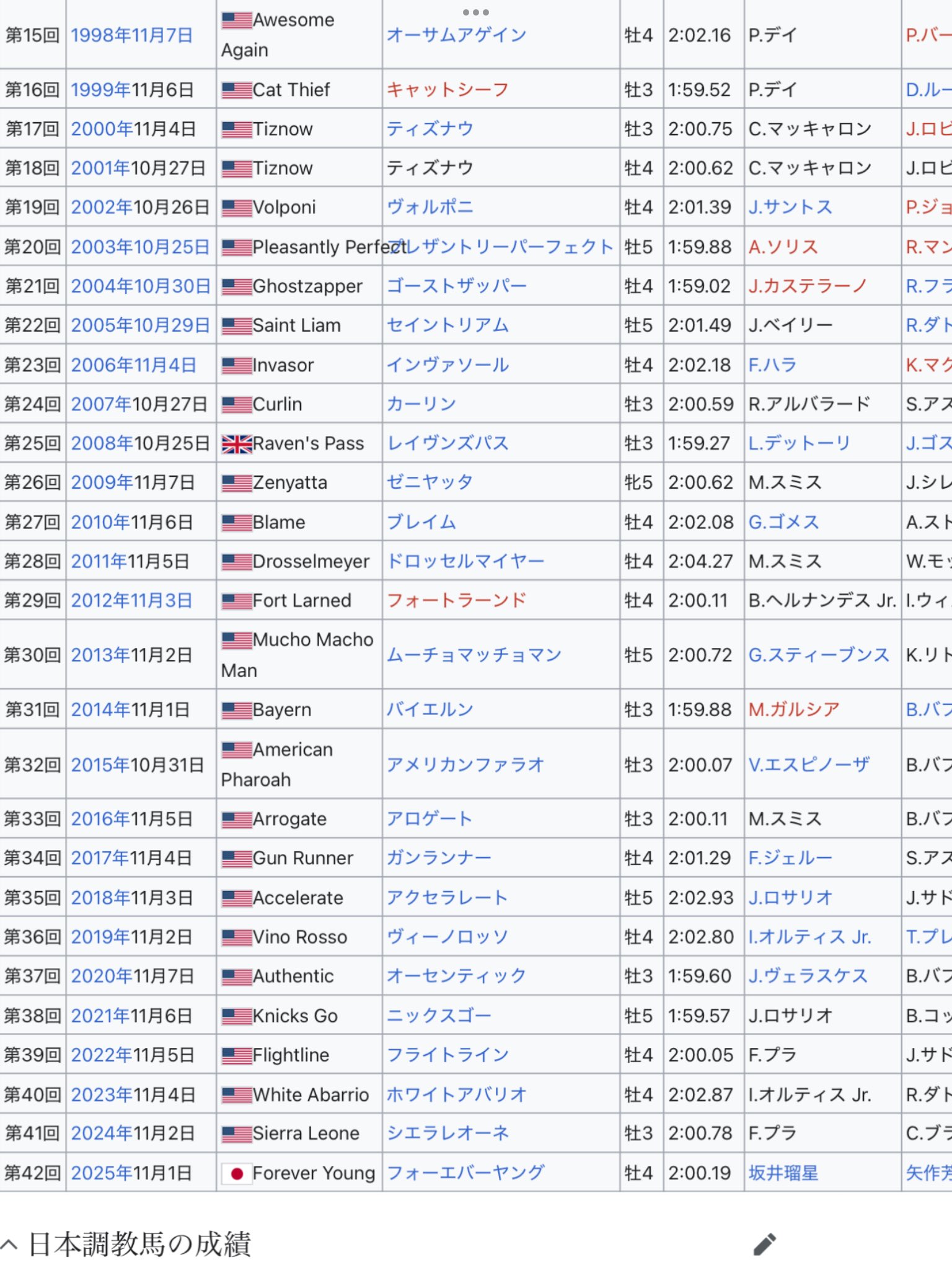Screen dimensions: 952x1270
Task: Follow the ムーチョマッチョマン link
Action: point(474,655)
